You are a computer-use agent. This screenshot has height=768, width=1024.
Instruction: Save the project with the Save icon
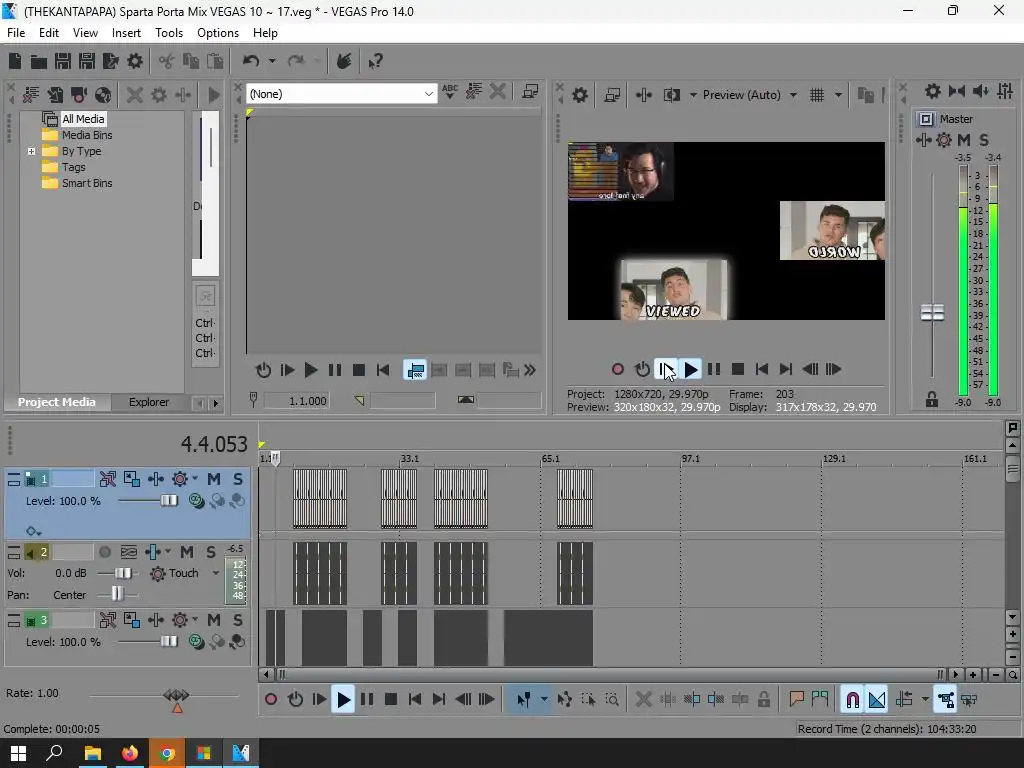[63, 61]
